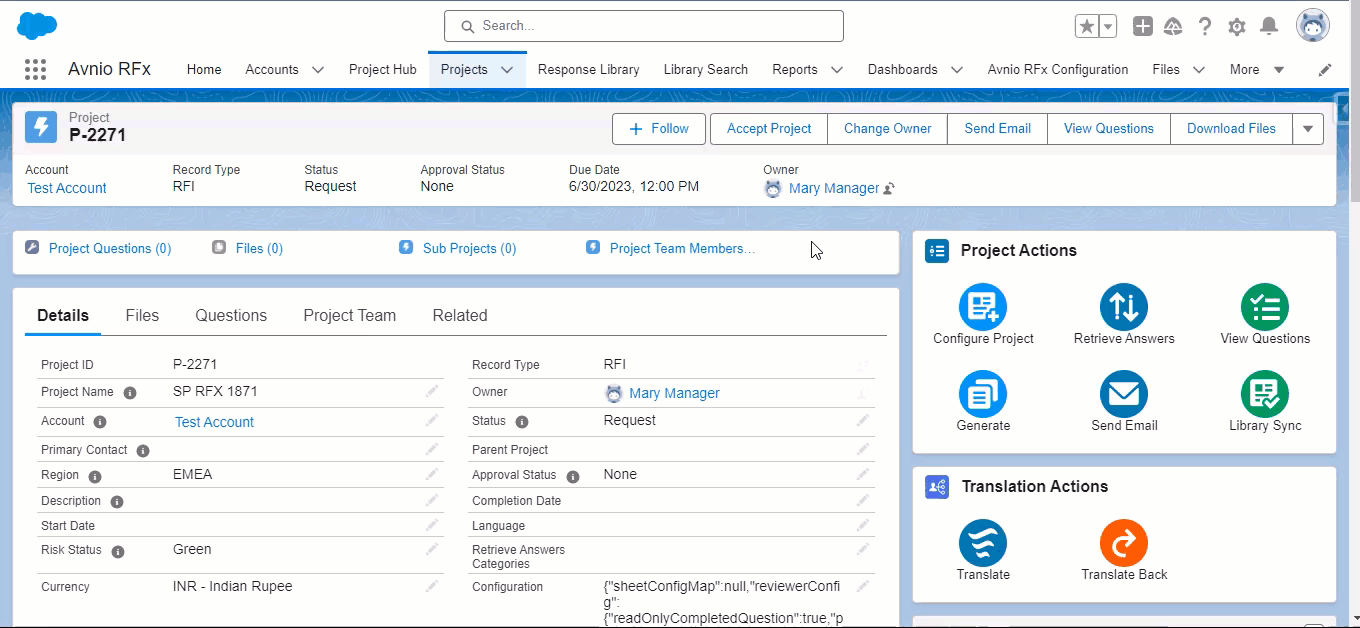Viewport: 1360px width, 628px height.
Task: Click Retrieve Answers action icon
Action: pos(1124,306)
